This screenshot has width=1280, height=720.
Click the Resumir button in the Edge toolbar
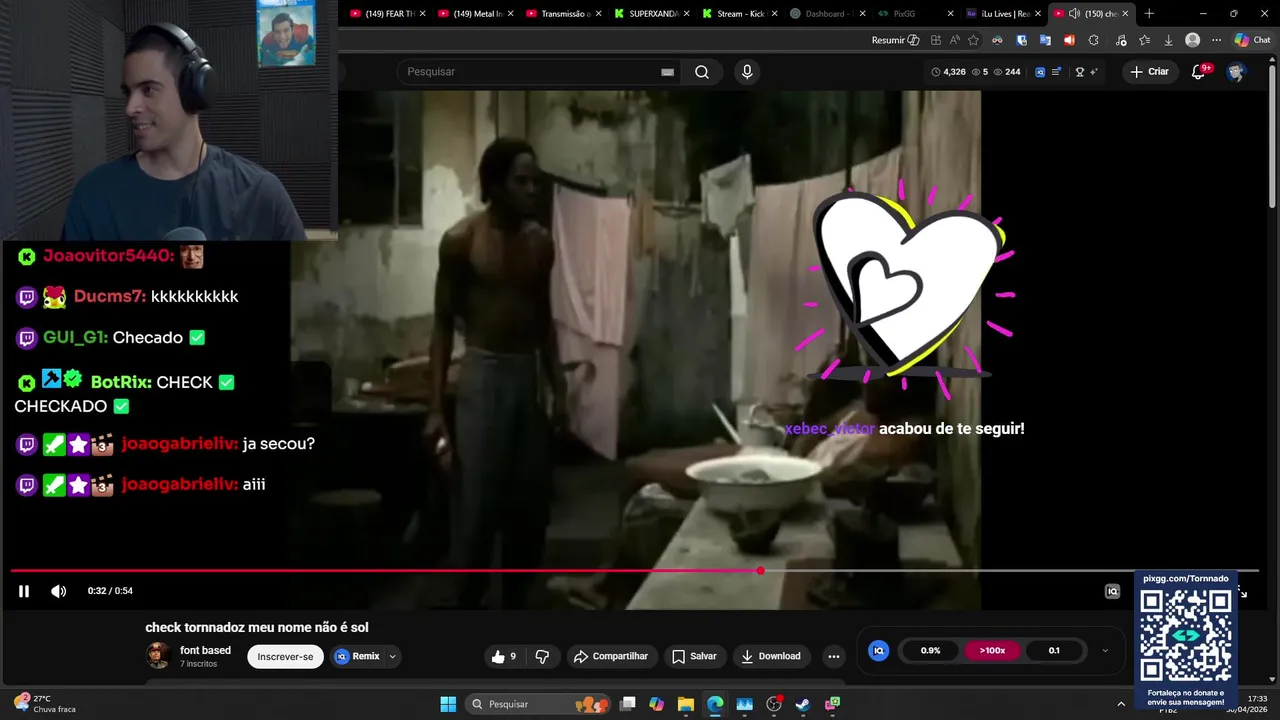[895, 40]
